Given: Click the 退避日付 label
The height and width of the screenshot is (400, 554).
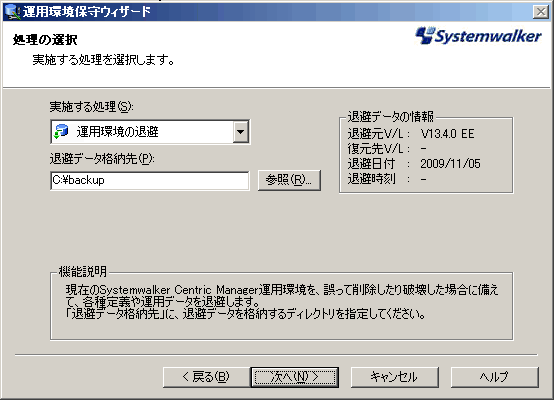Looking at the screenshot, I should coord(371,164).
